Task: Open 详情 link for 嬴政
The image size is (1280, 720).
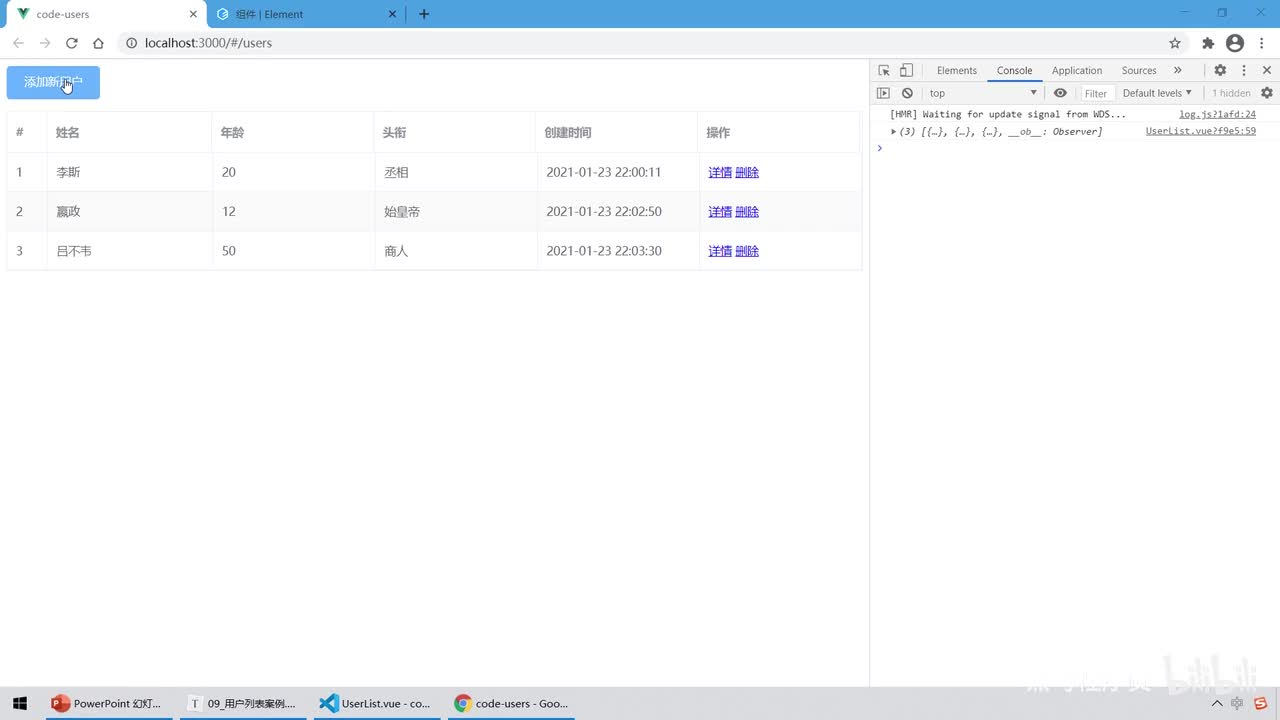Action: click(720, 211)
